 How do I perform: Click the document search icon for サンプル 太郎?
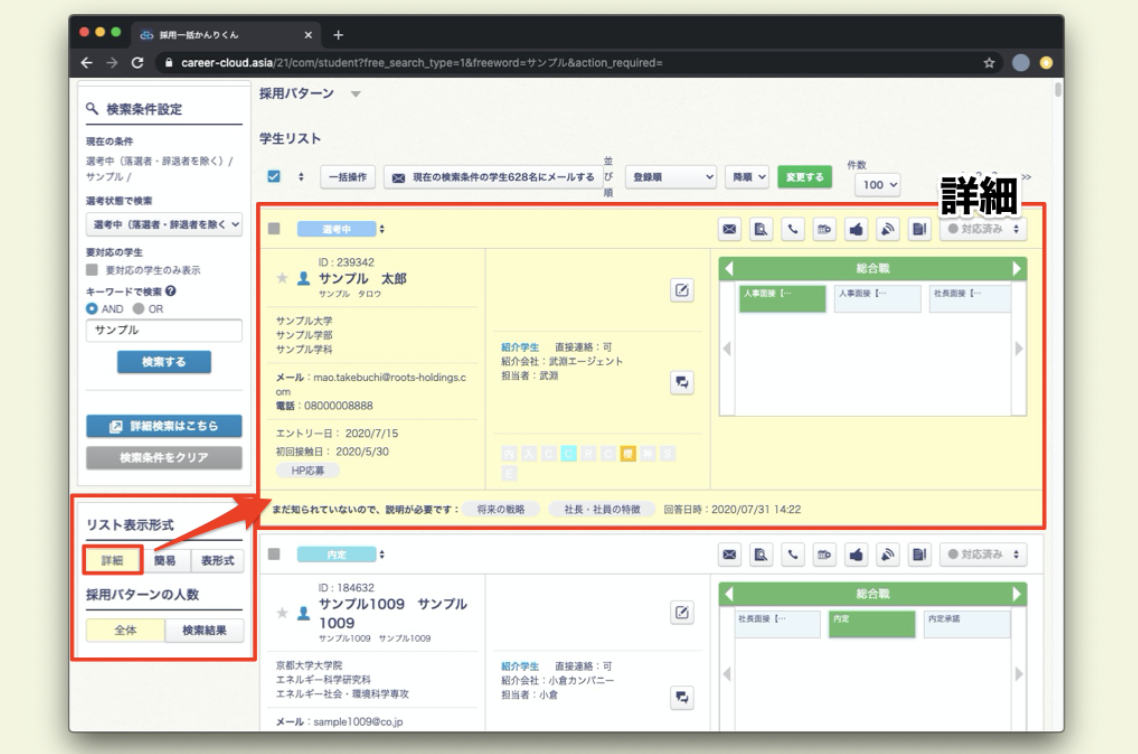(762, 229)
